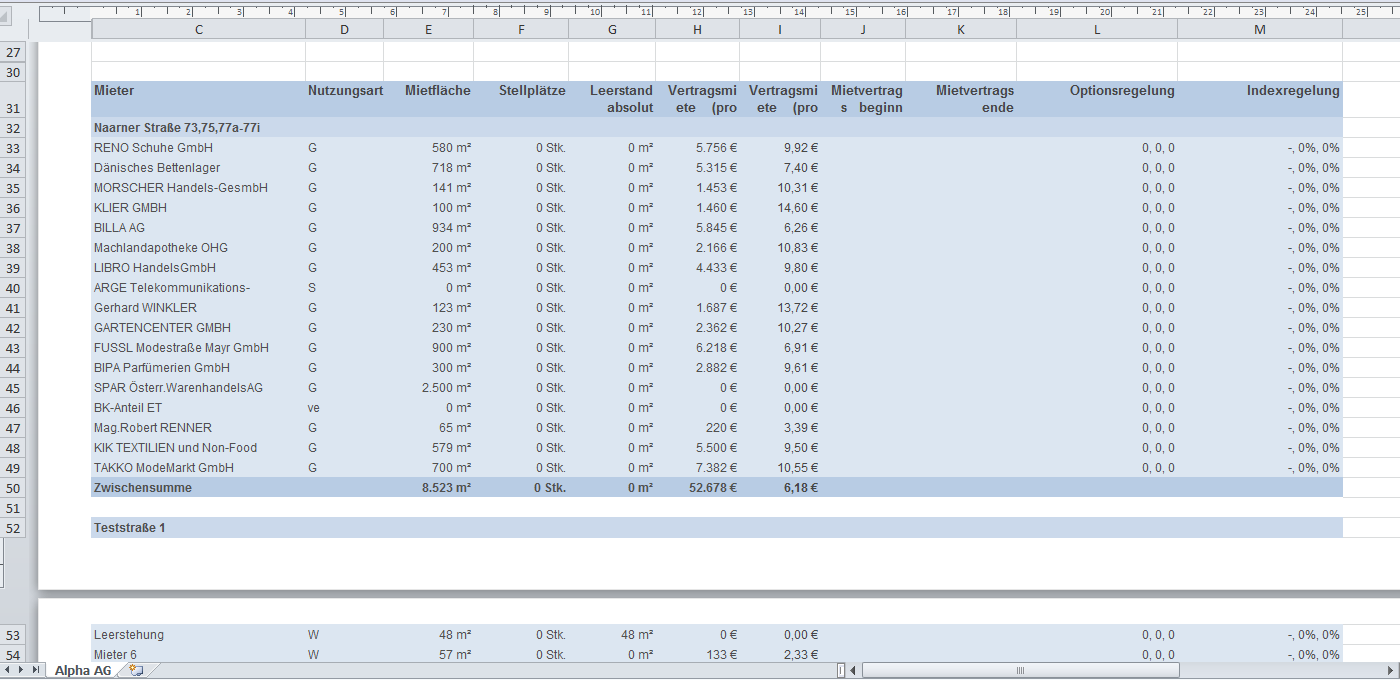Select the MORSCHER Handels-GesmbH cell
The image size is (1400, 680).
(198, 188)
